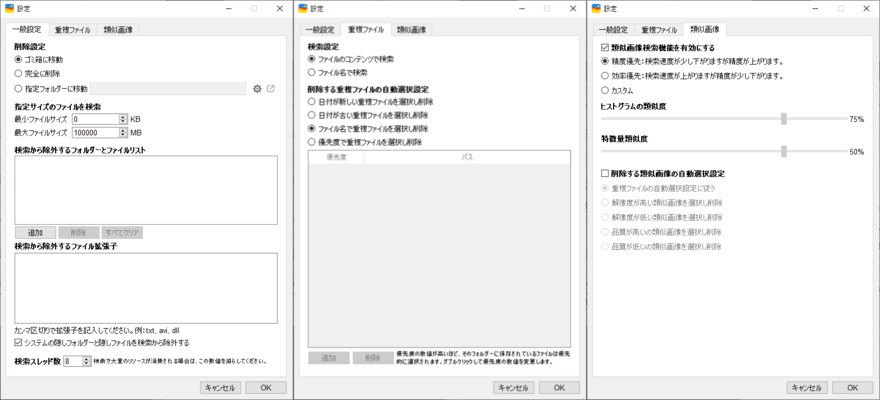The height and width of the screenshot is (400, 880).
Task: Click キャンセル in the right window
Action: click(807, 388)
